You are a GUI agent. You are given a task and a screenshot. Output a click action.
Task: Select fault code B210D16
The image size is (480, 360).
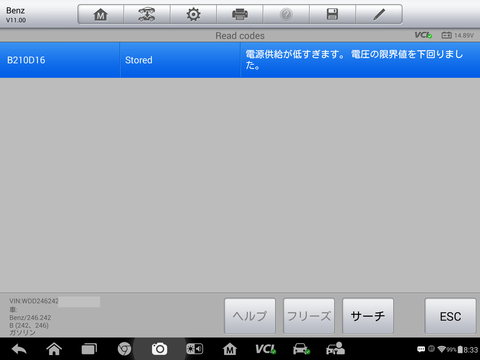pos(26,60)
